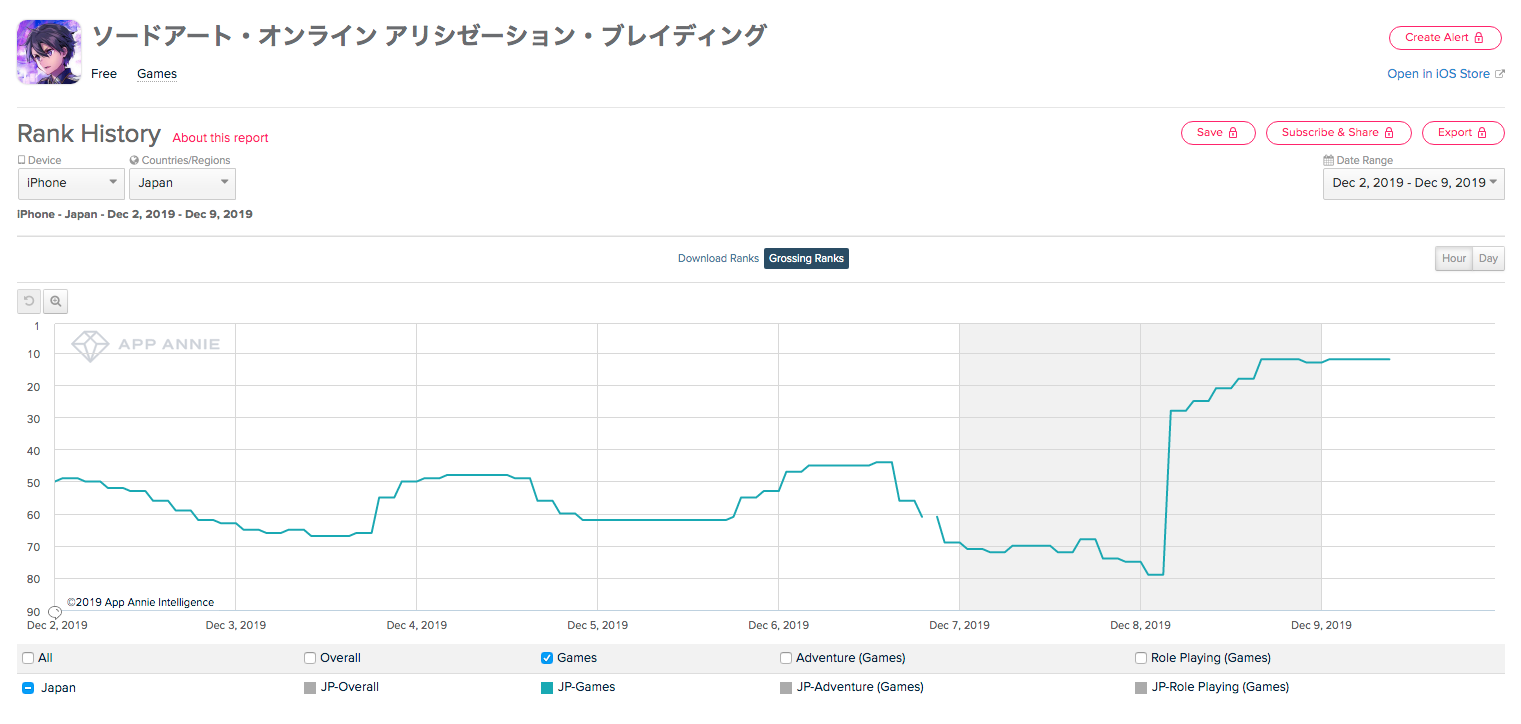Select the Hour granularity toggle
1521x724 pixels.
pos(1454,259)
